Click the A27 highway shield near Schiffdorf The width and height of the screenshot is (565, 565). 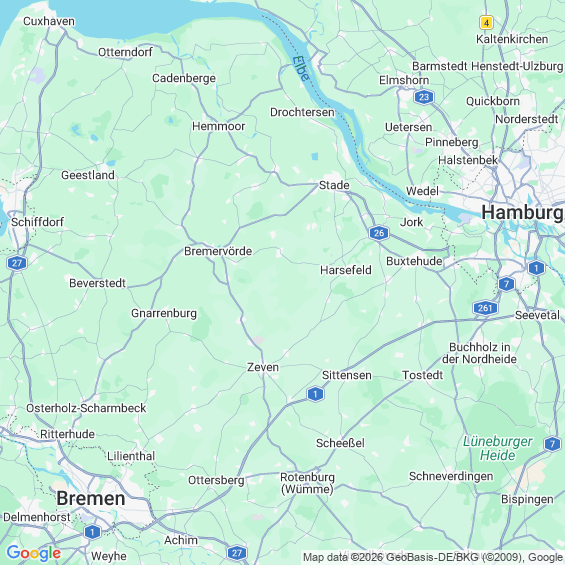17,263
